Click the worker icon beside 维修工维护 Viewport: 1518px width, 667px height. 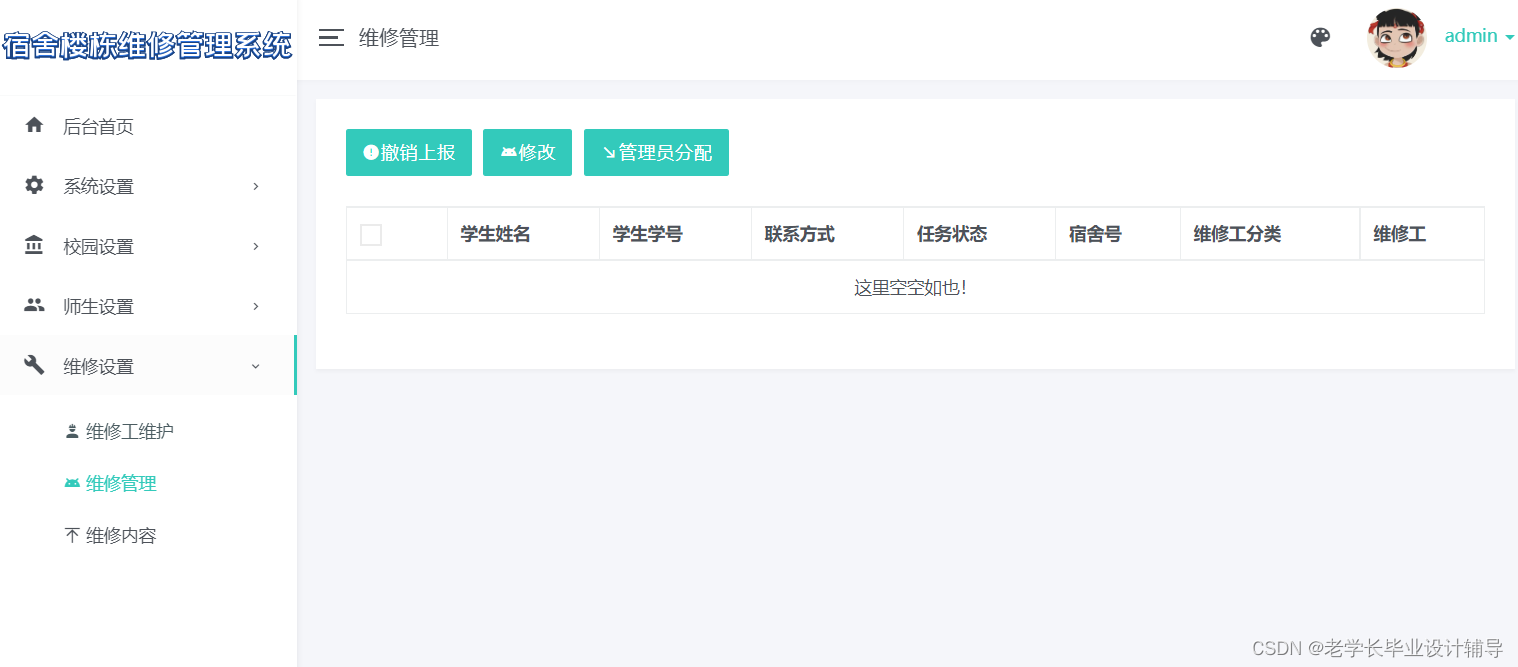pos(72,432)
